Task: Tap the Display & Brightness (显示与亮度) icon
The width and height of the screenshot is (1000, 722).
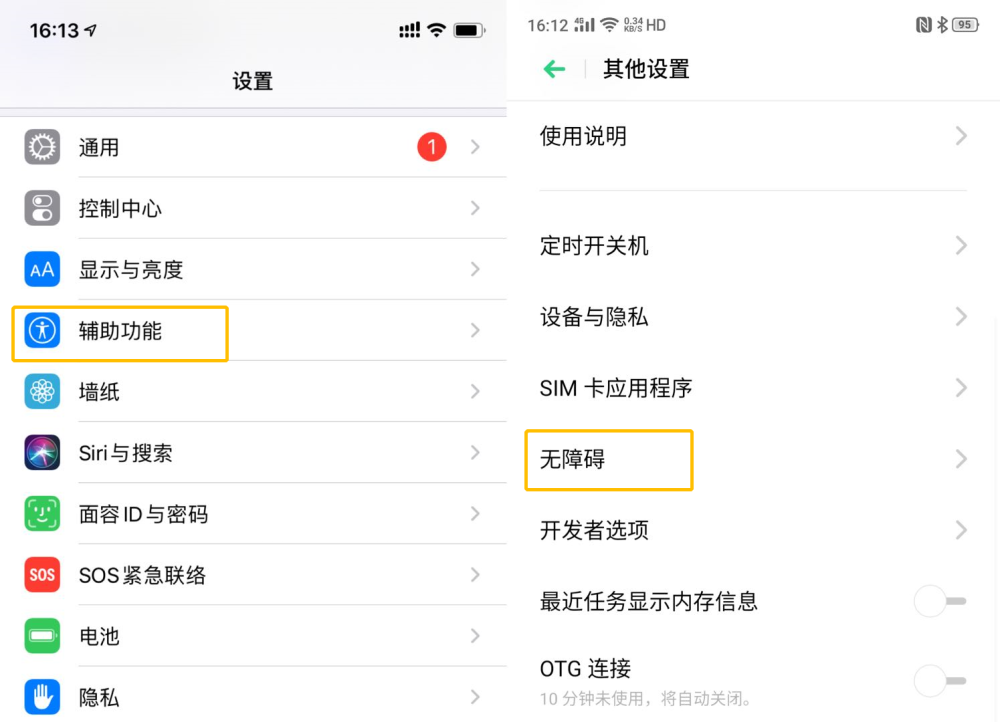Action: point(42,270)
